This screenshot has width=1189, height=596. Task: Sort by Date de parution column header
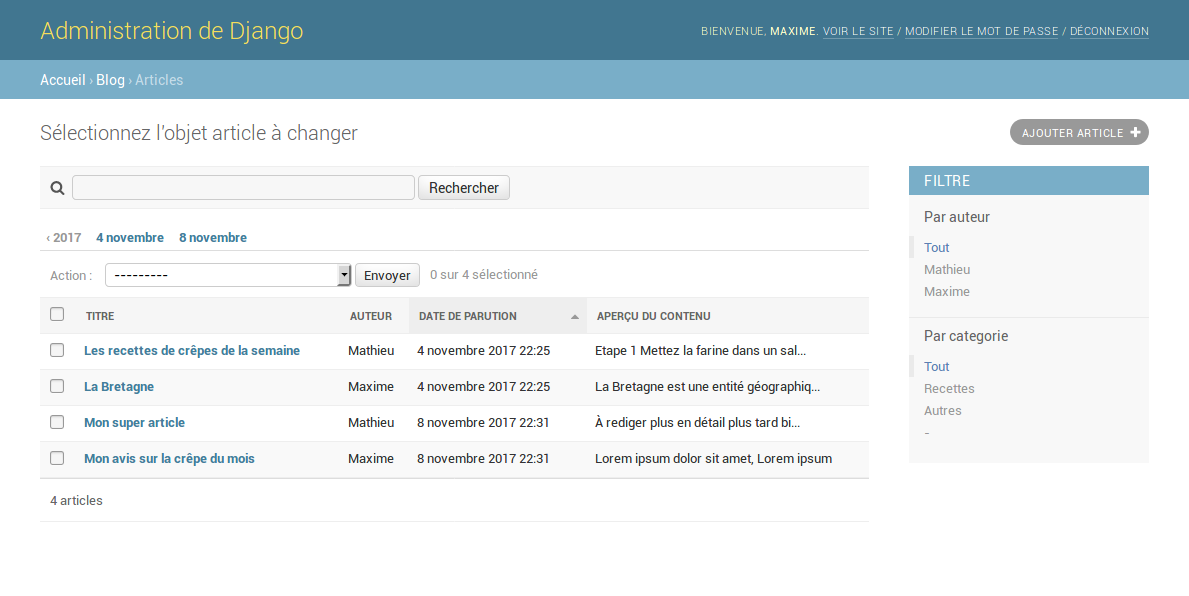coord(468,316)
